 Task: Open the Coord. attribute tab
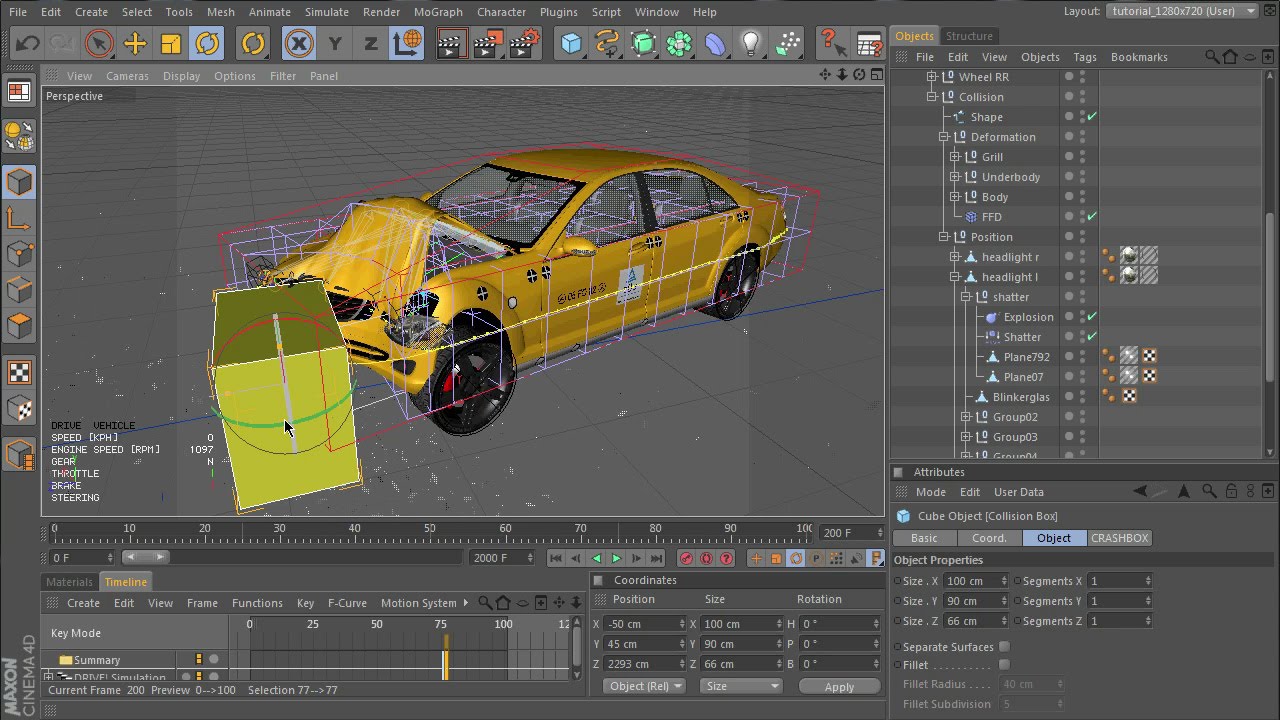(989, 538)
